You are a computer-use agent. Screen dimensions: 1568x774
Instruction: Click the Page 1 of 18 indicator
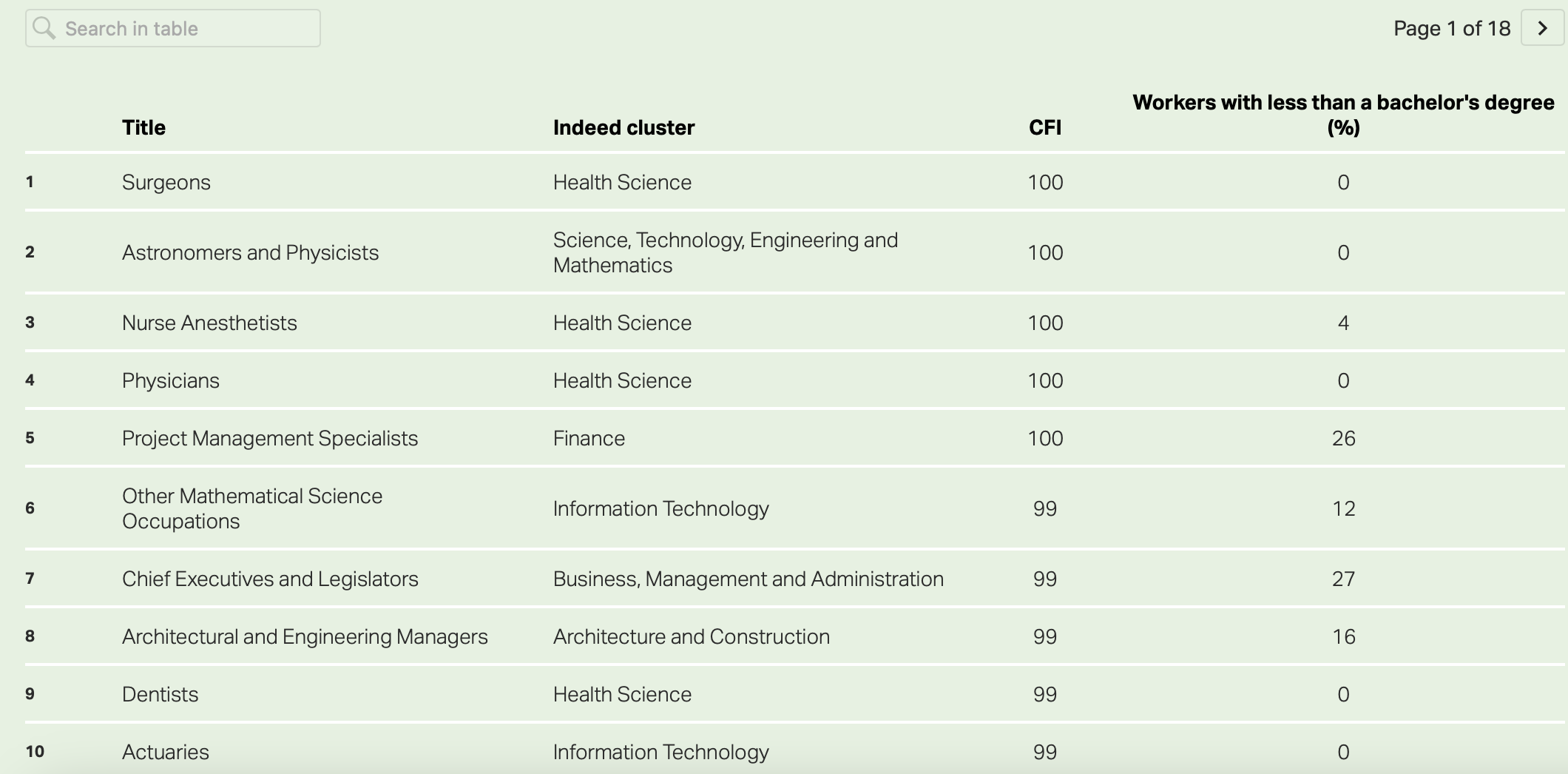(1451, 28)
